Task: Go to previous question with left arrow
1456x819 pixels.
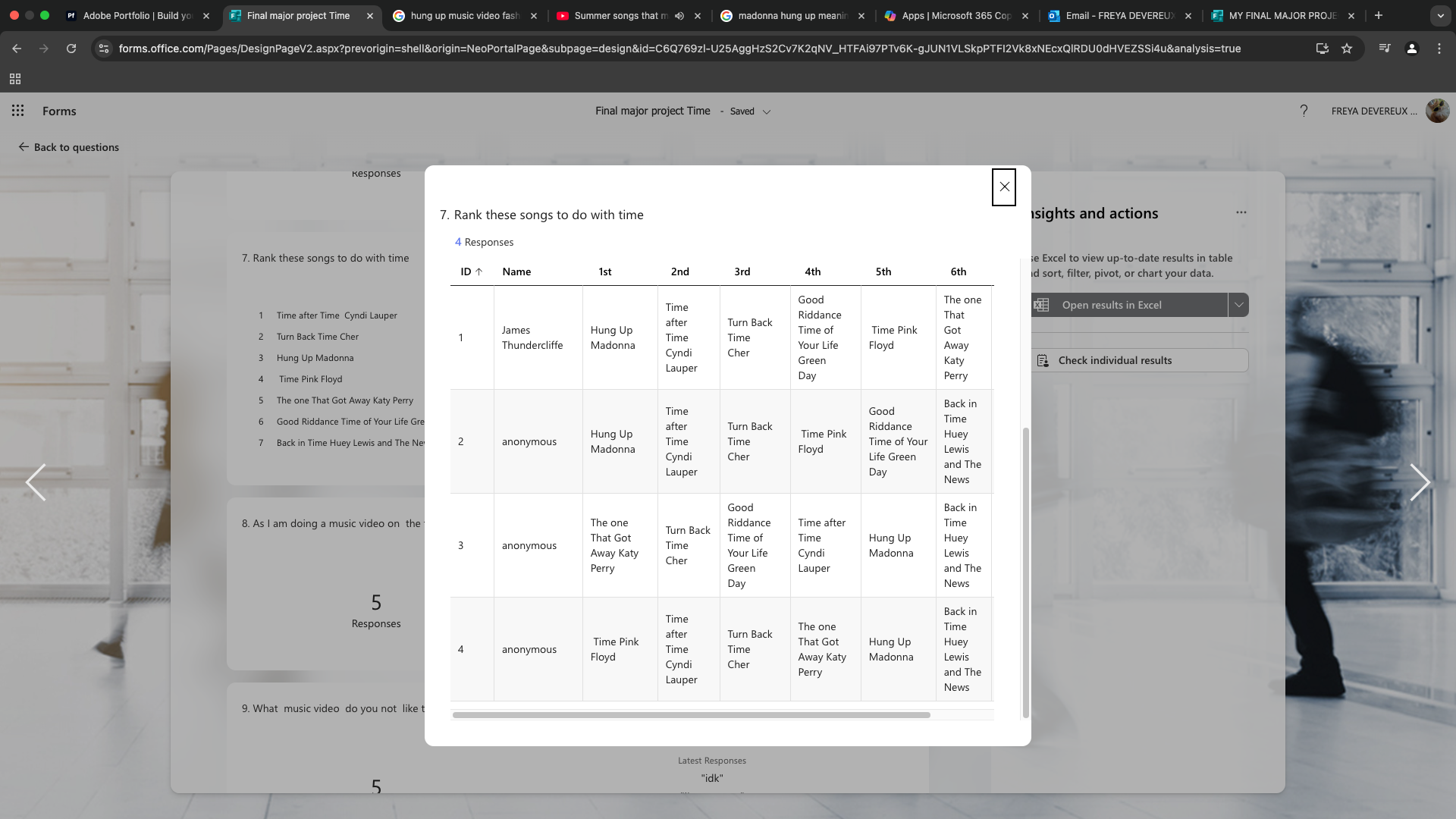Action: click(36, 482)
